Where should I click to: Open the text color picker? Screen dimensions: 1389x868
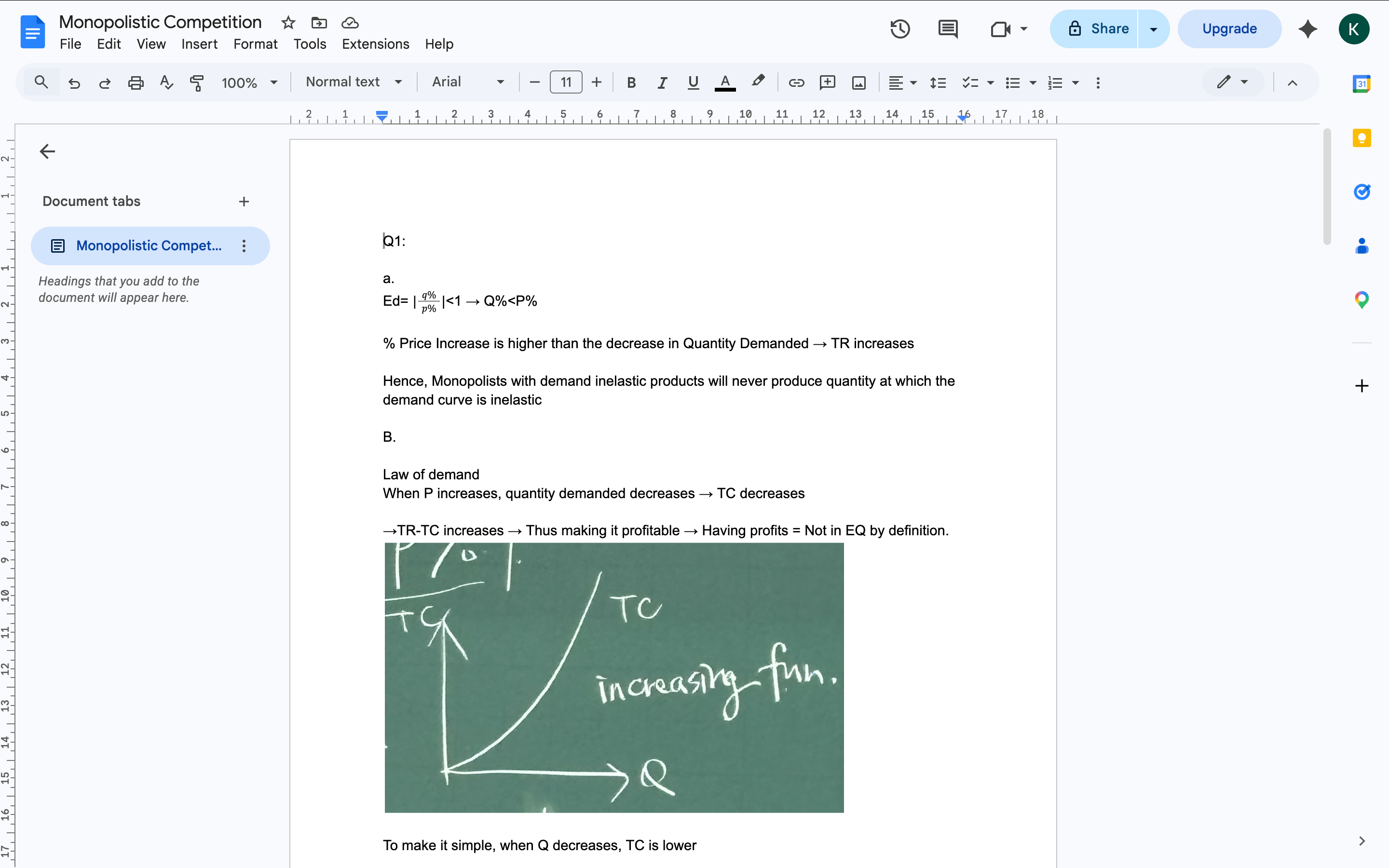pos(725,82)
